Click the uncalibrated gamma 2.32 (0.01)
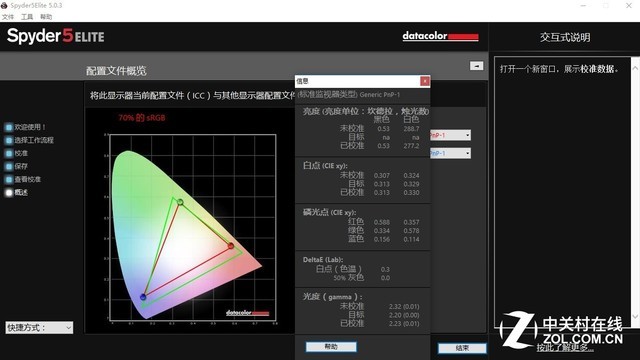Viewport: 640px width, 360px height. (404, 307)
